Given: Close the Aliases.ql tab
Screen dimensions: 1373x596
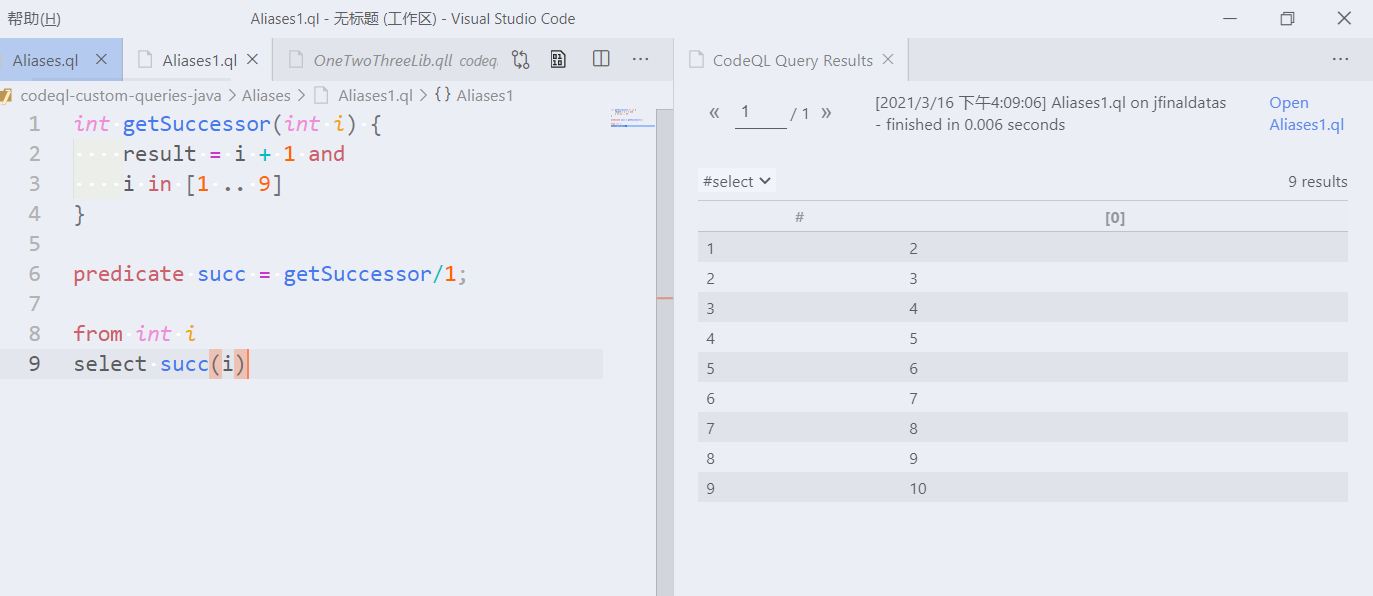Looking at the screenshot, I should (101, 60).
